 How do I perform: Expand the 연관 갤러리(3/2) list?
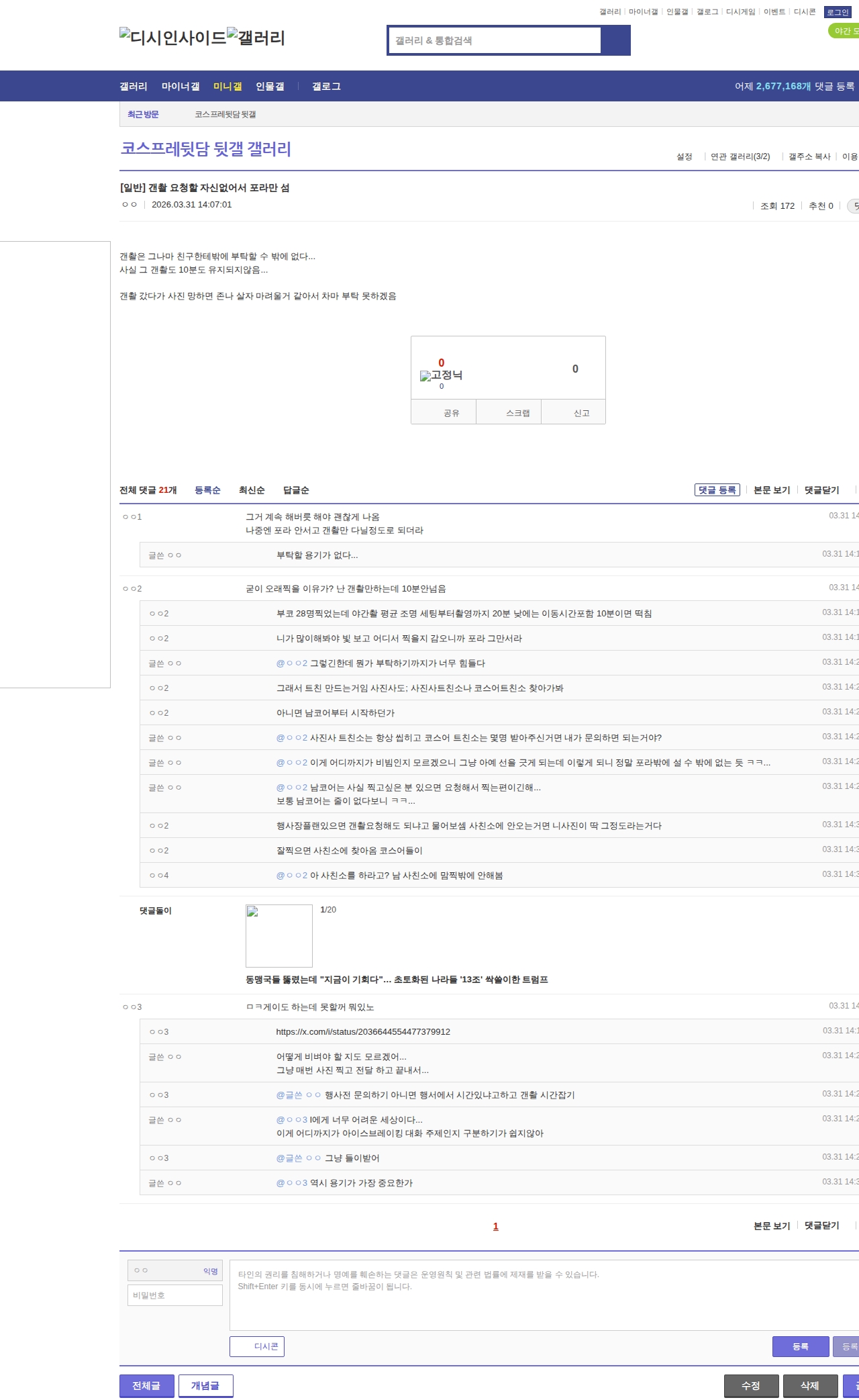click(x=740, y=156)
